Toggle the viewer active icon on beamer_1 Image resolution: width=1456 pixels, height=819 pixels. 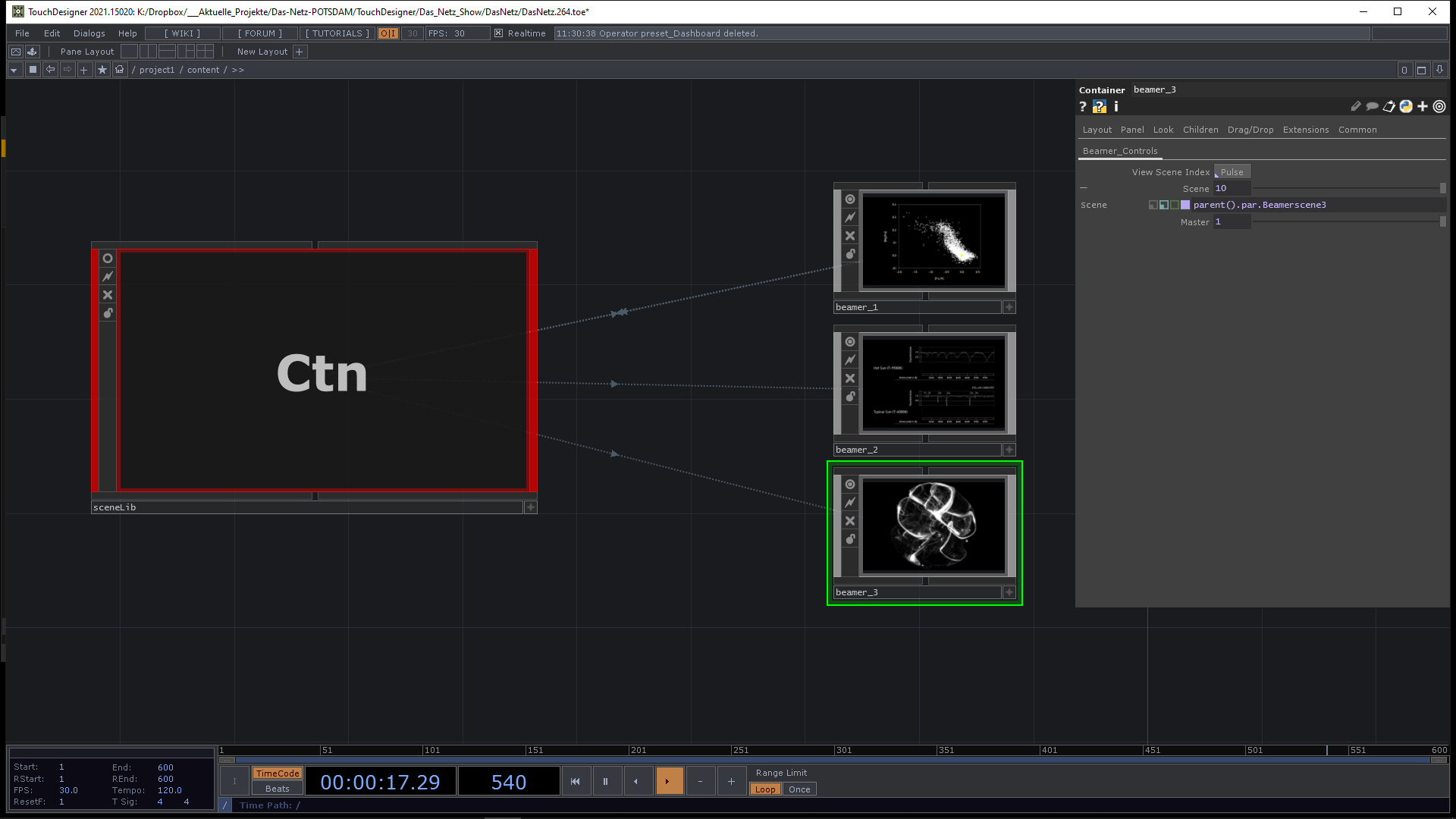[x=850, y=199]
